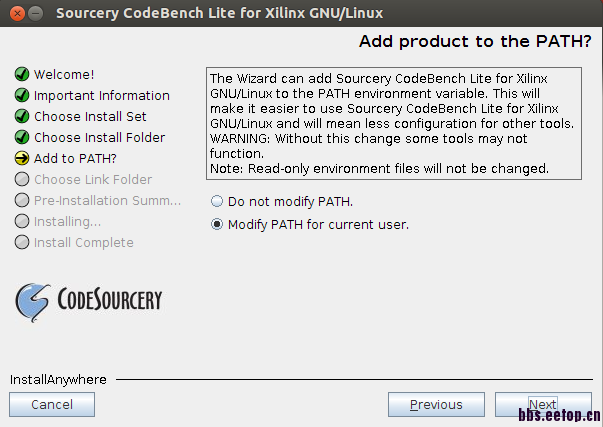
Task: Click the CodeSourcery logo
Action: [x=88, y=299]
